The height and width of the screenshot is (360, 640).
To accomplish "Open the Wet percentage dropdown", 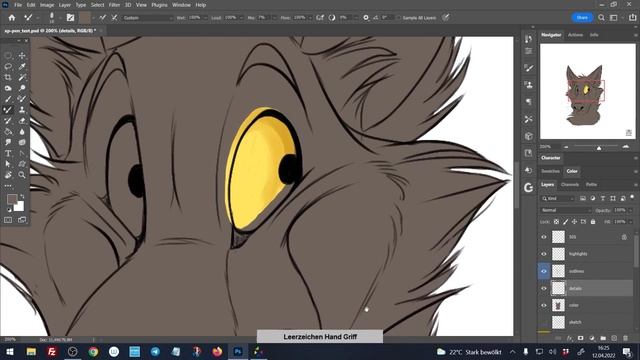I will tap(205, 18).
